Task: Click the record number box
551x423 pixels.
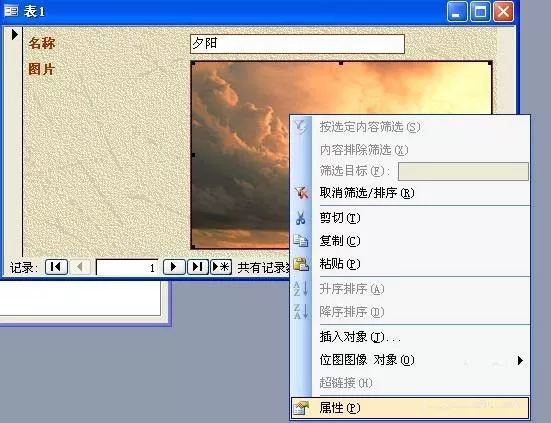Action: tap(127, 268)
